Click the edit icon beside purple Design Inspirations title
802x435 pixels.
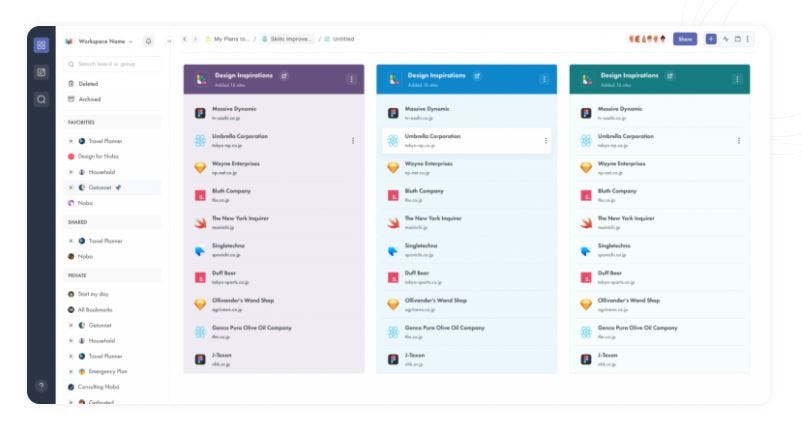284,76
